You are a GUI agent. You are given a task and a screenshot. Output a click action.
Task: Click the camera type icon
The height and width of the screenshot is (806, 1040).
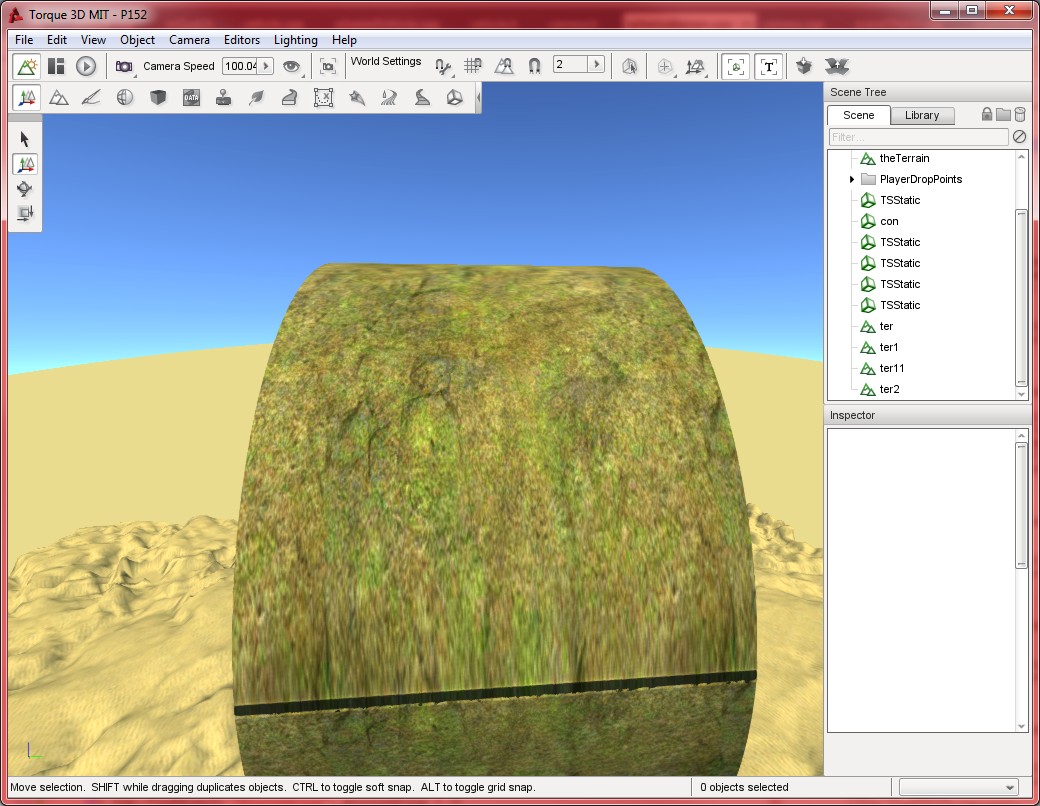point(124,66)
